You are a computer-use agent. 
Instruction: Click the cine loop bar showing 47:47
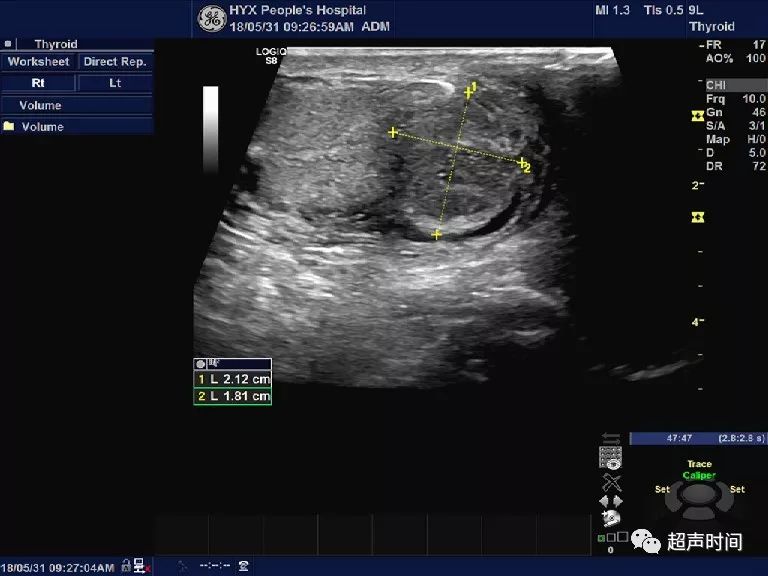698,438
